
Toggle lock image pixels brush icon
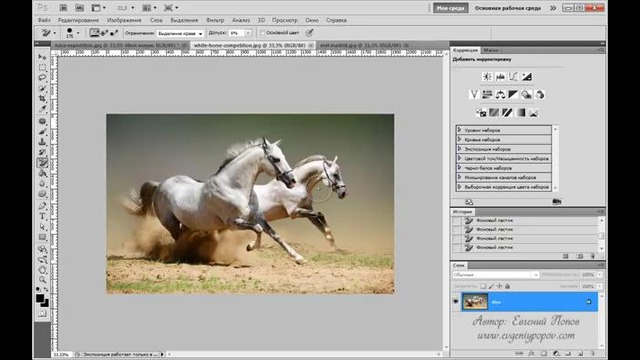point(491,287)
